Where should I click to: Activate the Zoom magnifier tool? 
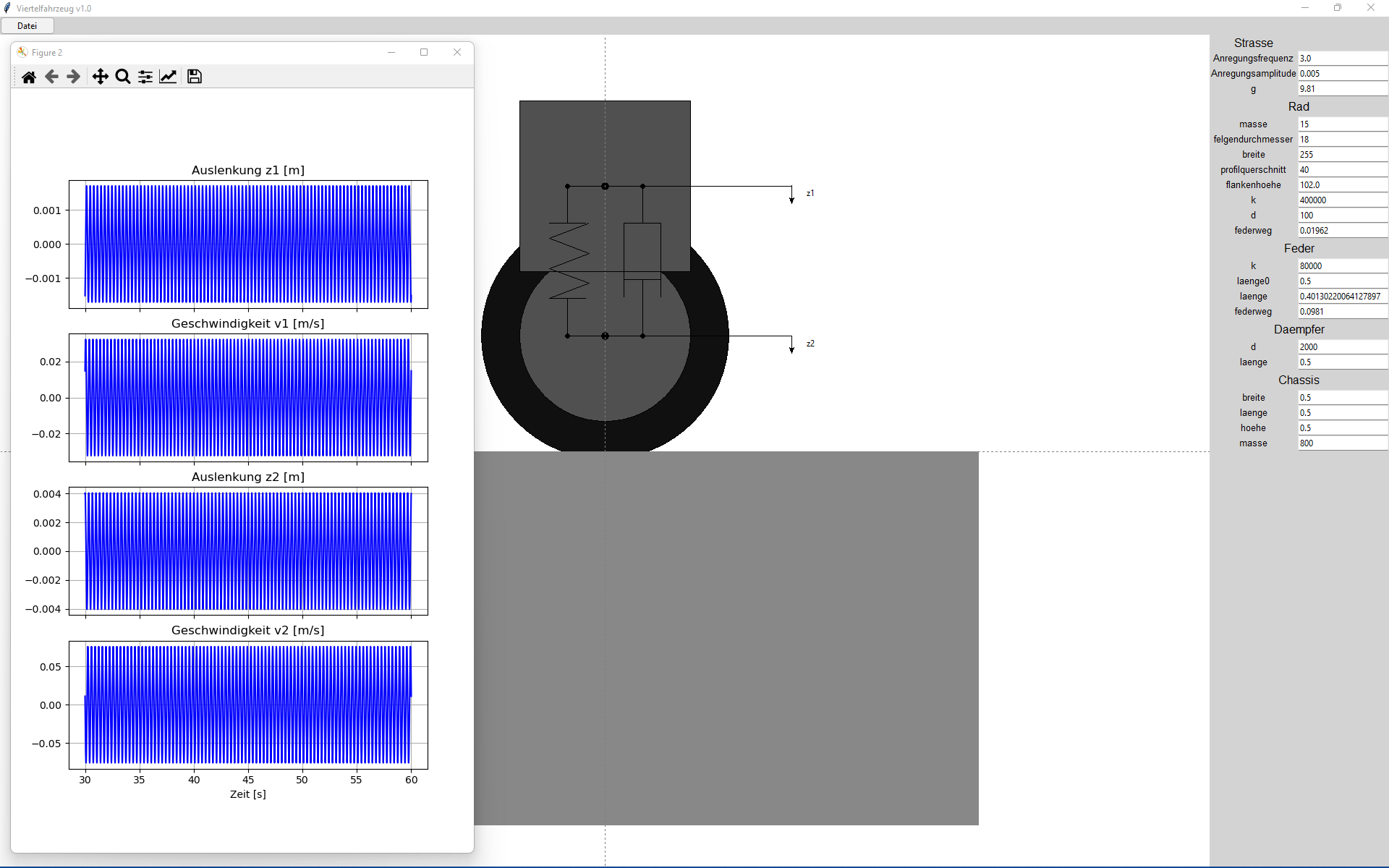click(x=123, y=77)
